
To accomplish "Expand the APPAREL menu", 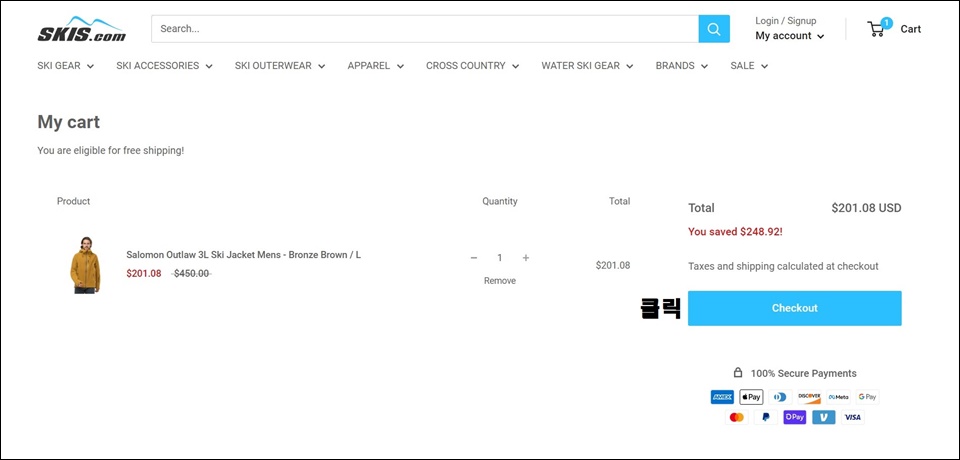I will click(375, 66).
